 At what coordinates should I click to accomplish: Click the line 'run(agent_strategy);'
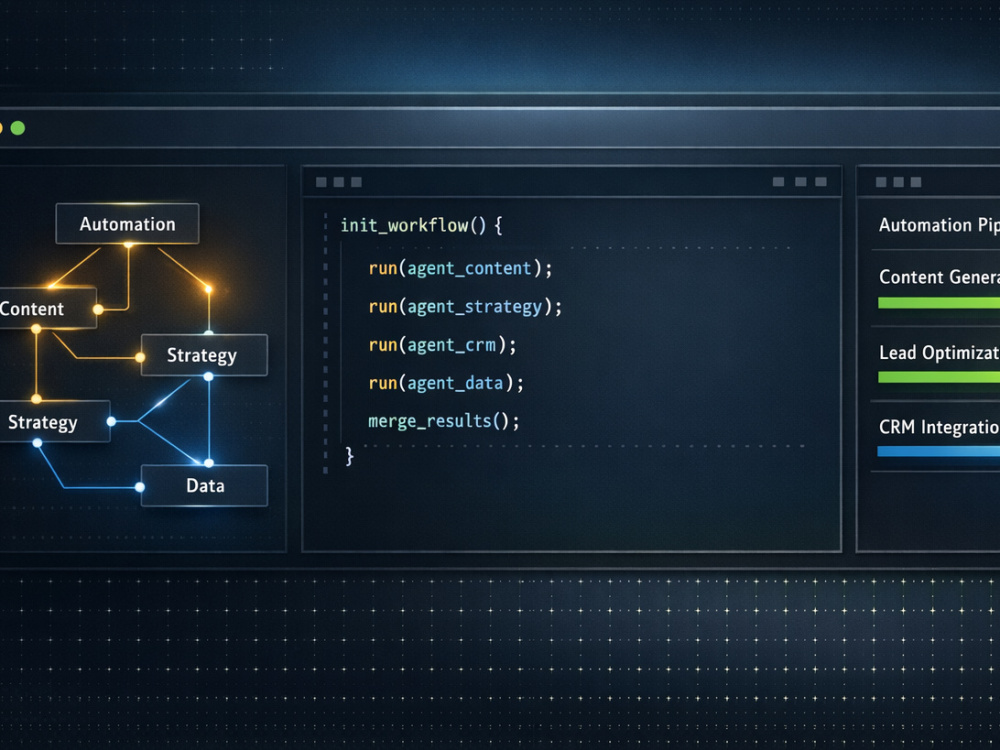tap(465, 307)
